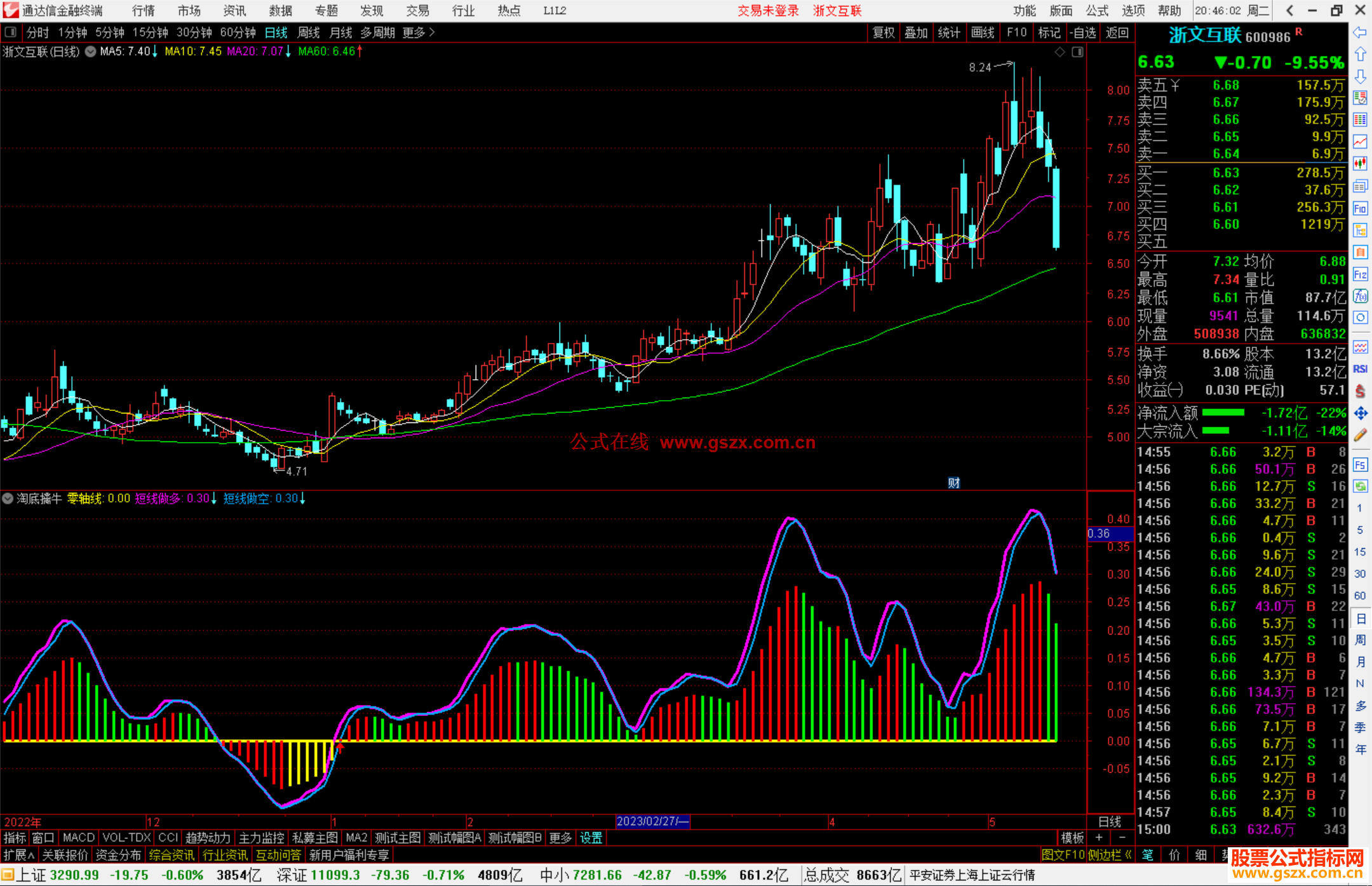
Task: Toggle the 淘底擒牛 indicator collapse circle
Action: 8,499
